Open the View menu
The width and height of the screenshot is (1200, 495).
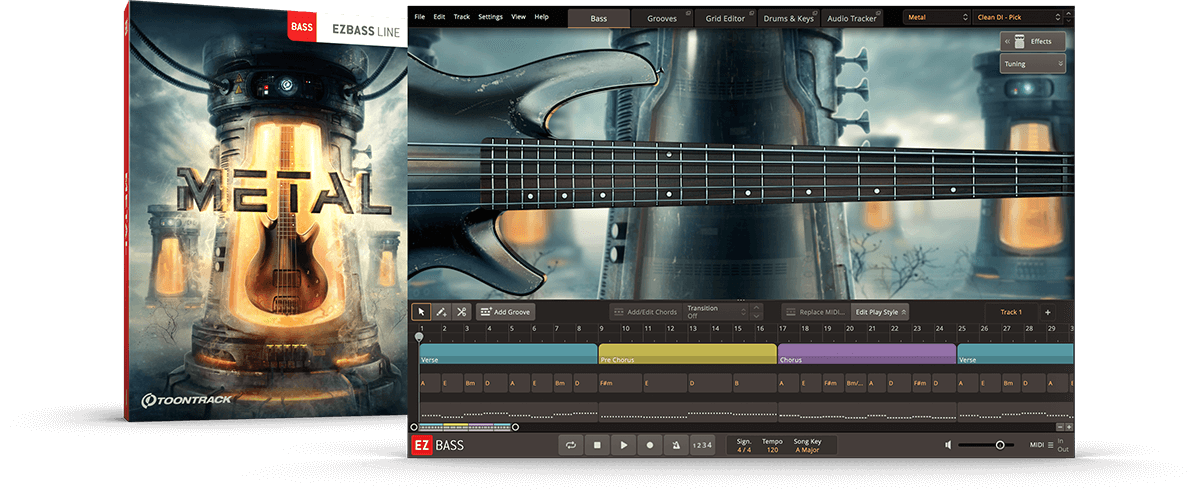click(518, 17)
